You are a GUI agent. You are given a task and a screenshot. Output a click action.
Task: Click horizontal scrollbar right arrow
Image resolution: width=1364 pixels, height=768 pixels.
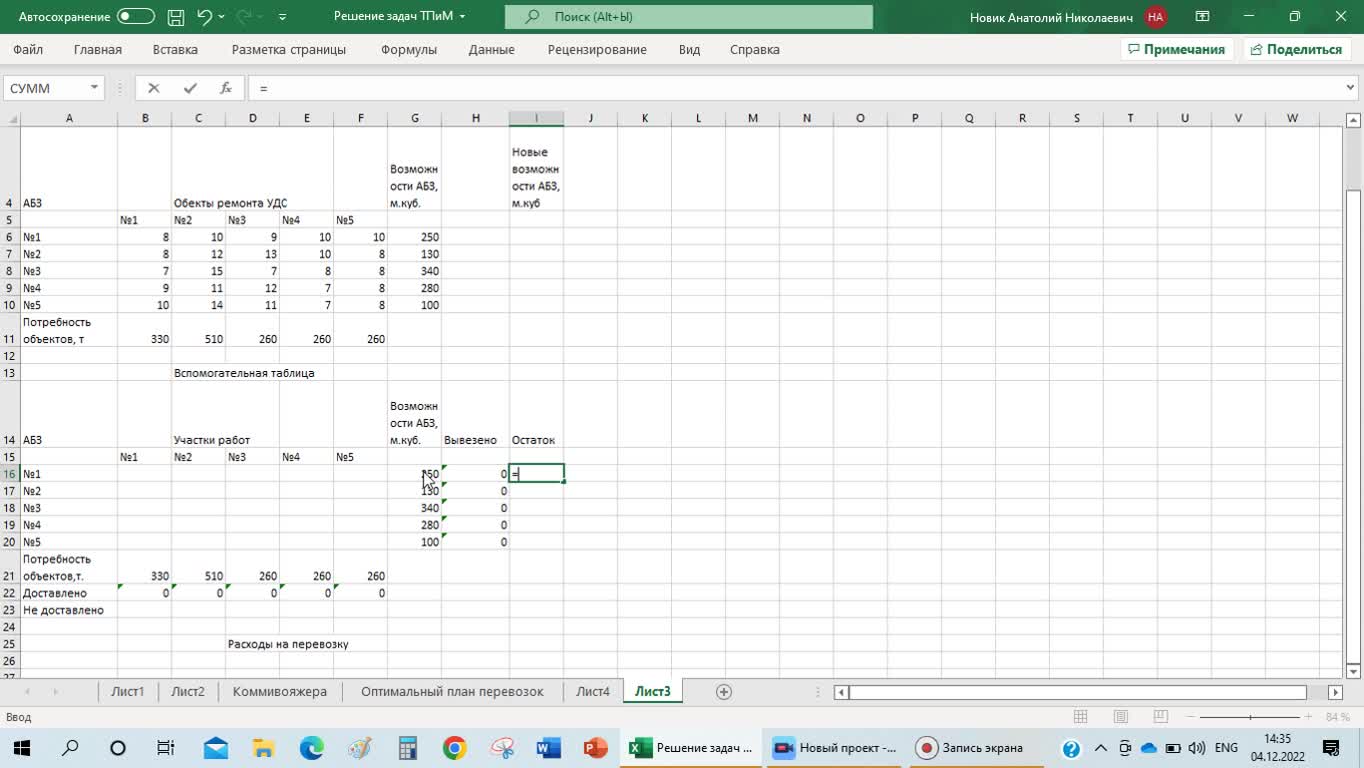point(1335,692)
